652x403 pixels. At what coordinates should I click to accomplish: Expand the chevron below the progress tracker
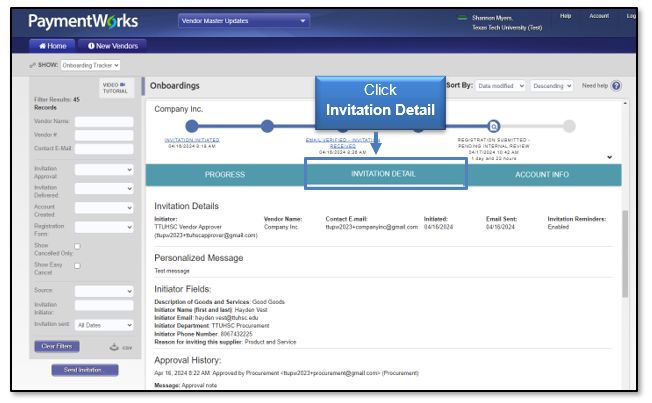pos(609,157)
